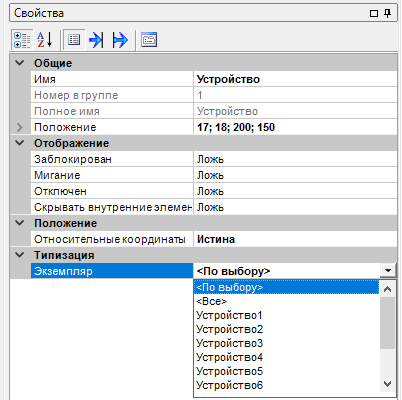Float the Свойства panel with square icon
Image resolution: width=402 pixels, height=400 pixels.
[374, 13]
